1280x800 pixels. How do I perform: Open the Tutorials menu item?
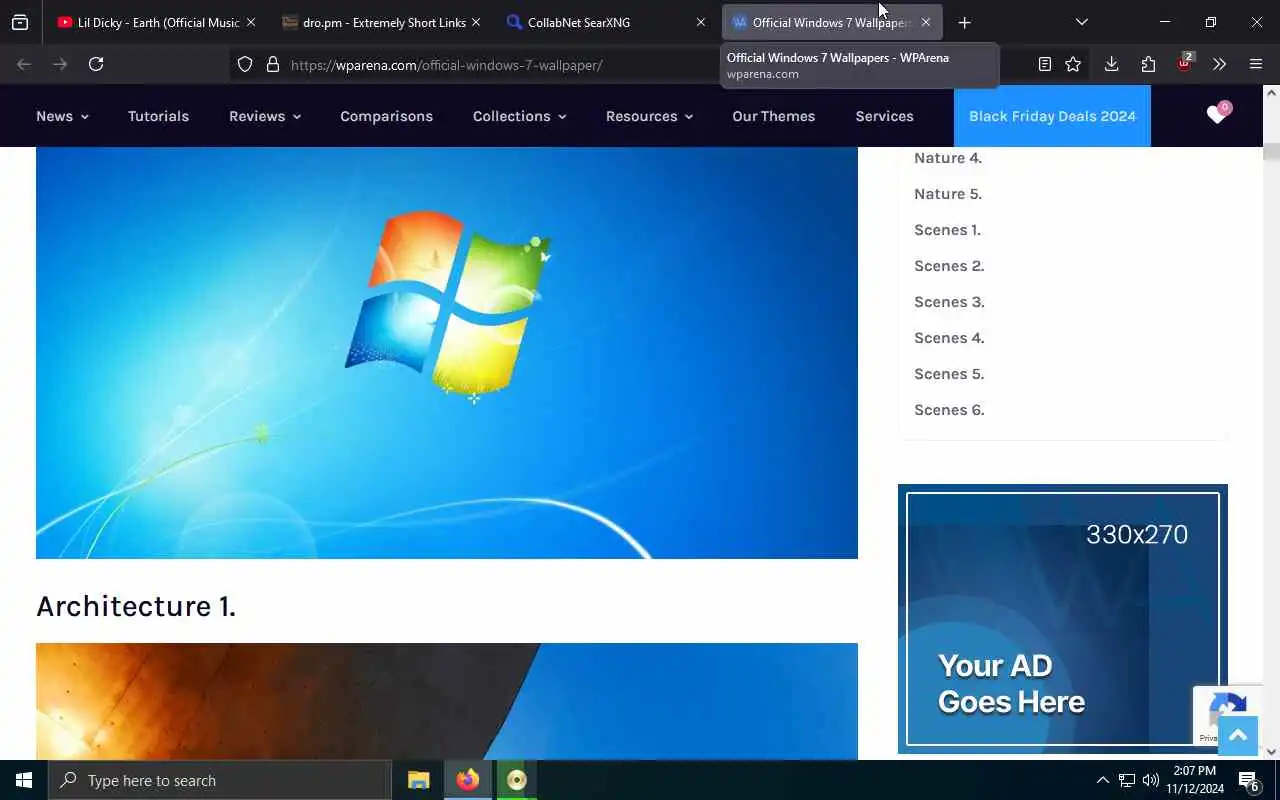point(158,116)
